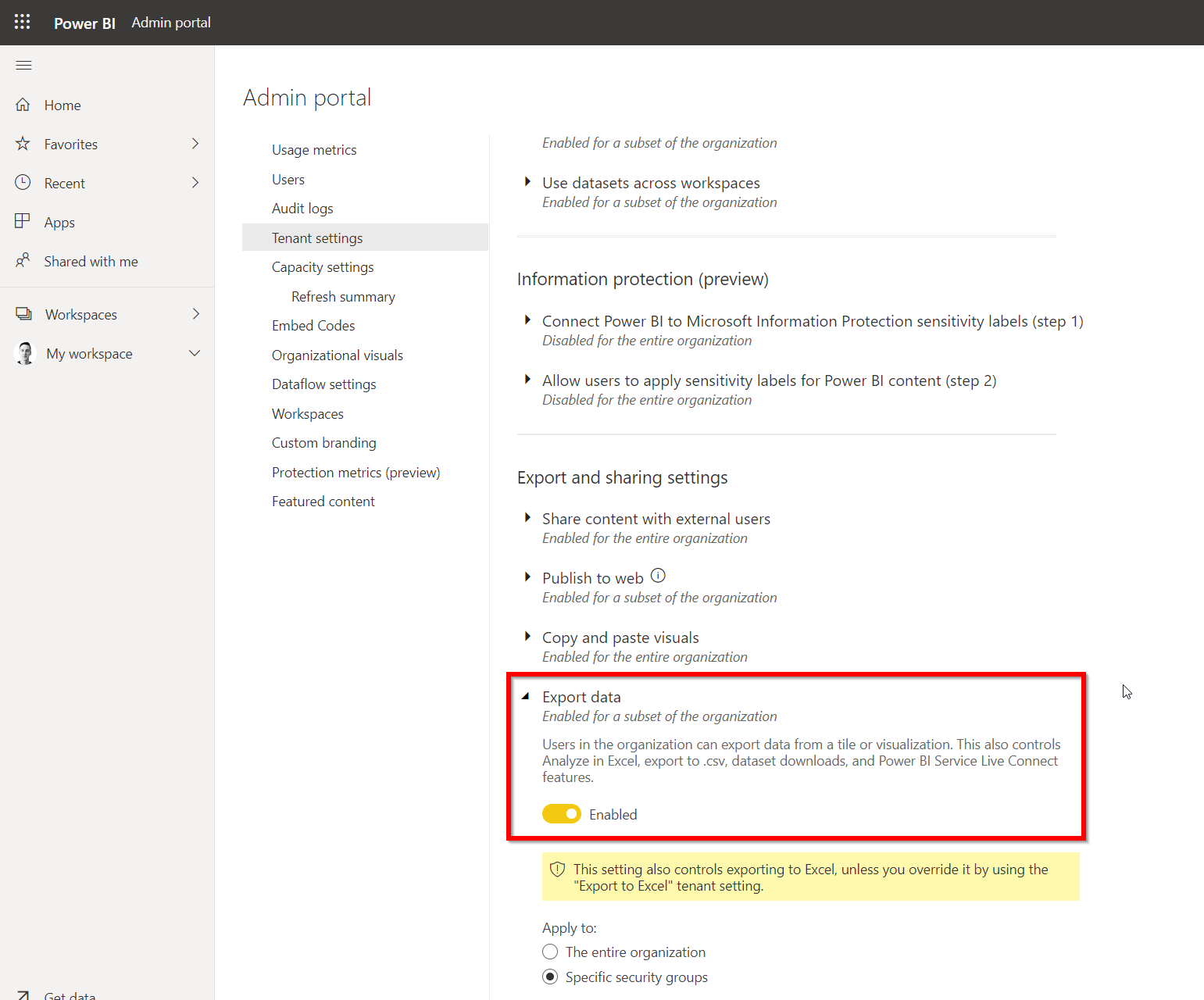
Task: Expand 'Copy and paste visuals' setting arrow
Action: coord(527,637)
